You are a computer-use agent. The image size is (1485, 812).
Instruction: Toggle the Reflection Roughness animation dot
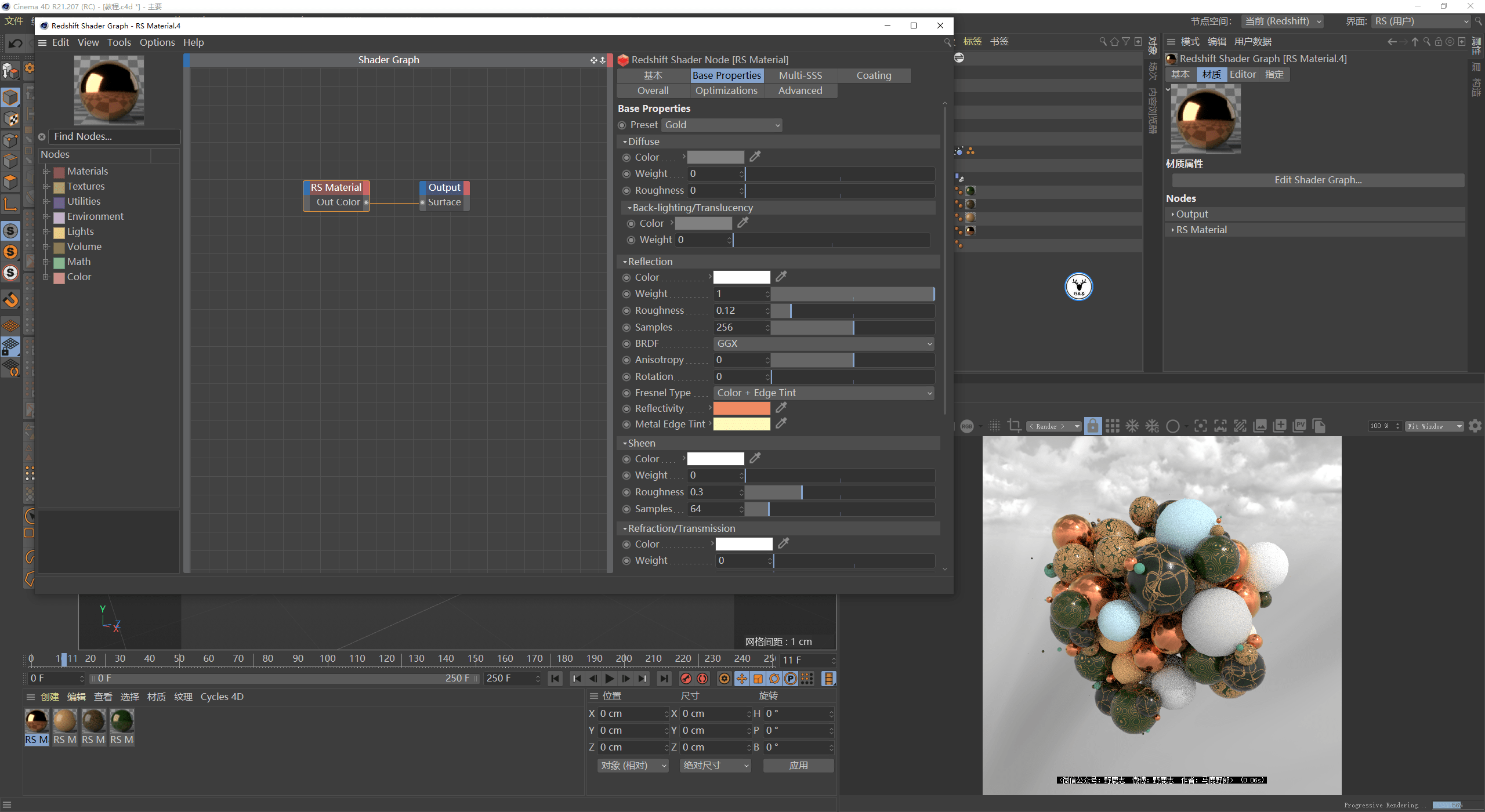[x=626, y=311]
